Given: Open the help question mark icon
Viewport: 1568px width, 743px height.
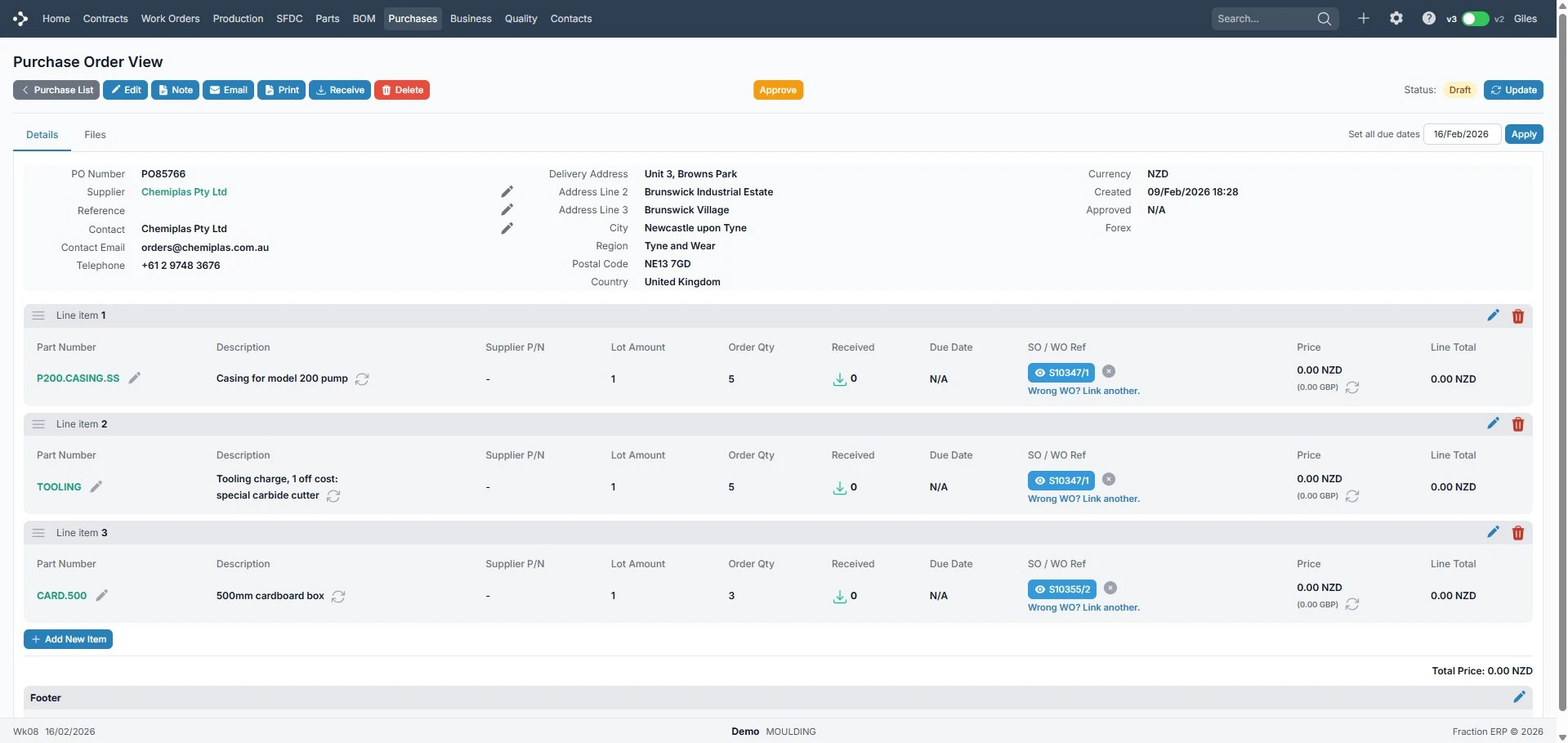Looking at the screenshot, I should [x=1428, y=18].
